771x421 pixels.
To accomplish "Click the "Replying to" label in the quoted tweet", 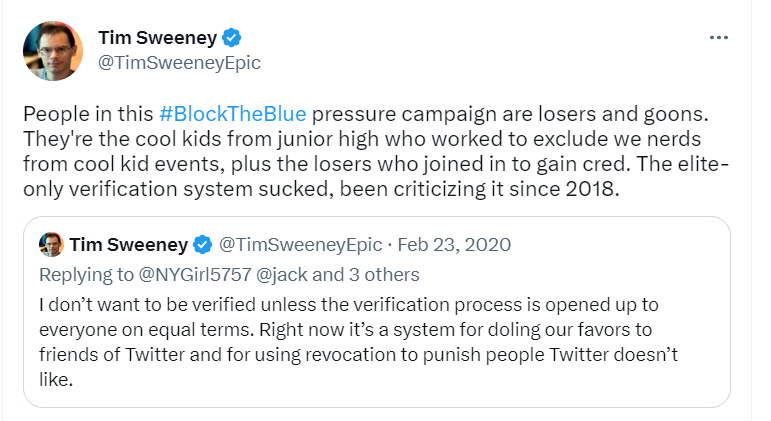I will (x=82, y=274).
